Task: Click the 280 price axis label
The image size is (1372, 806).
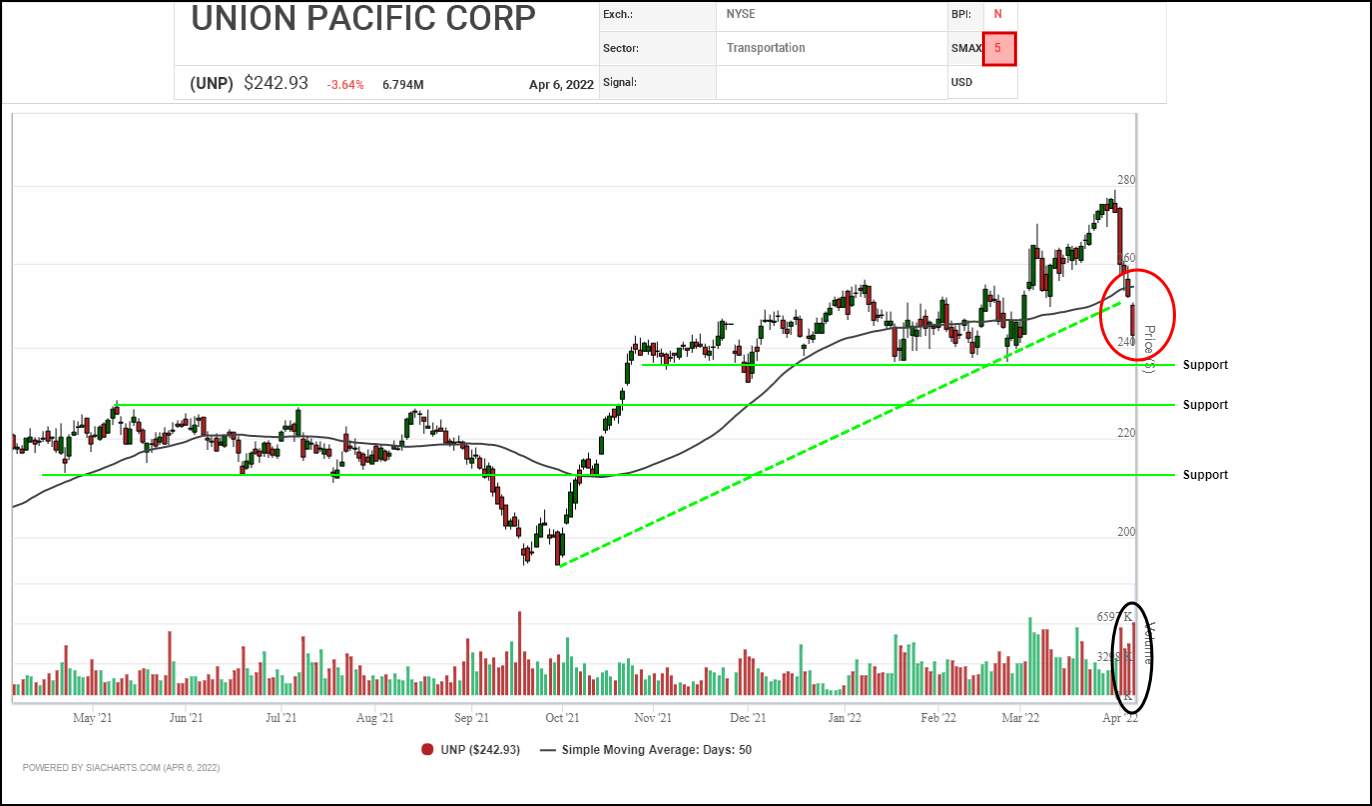Action: coord(1126,180)
